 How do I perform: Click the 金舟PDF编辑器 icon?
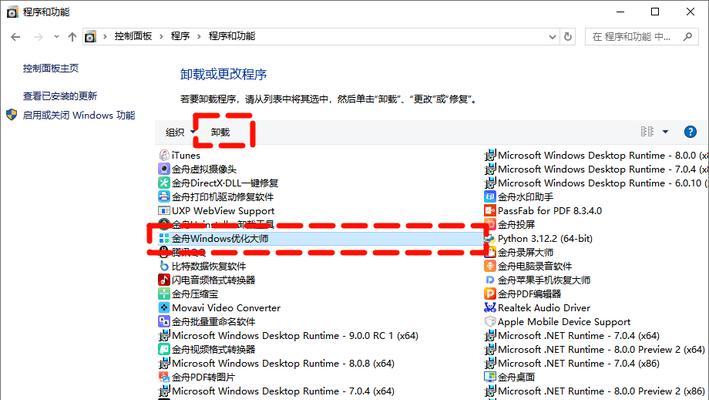coord(490,294)
